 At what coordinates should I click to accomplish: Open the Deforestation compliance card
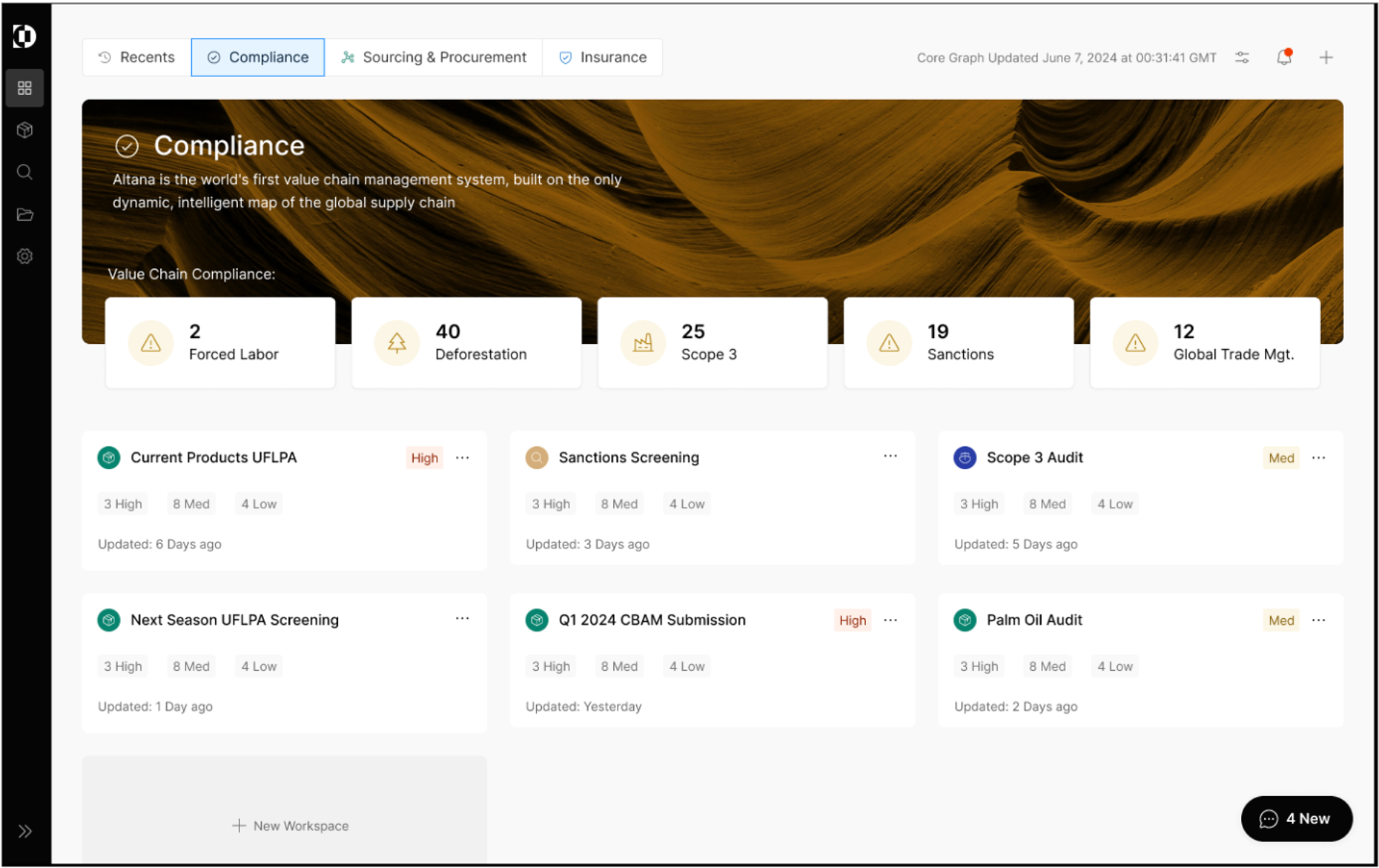(x=466, y=342)
